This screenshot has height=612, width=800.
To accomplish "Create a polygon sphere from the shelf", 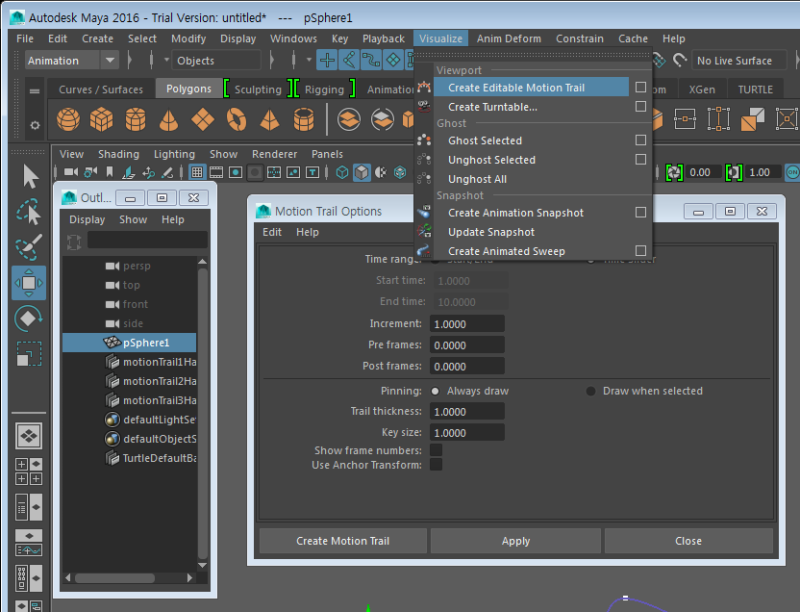I will point(68,119).
